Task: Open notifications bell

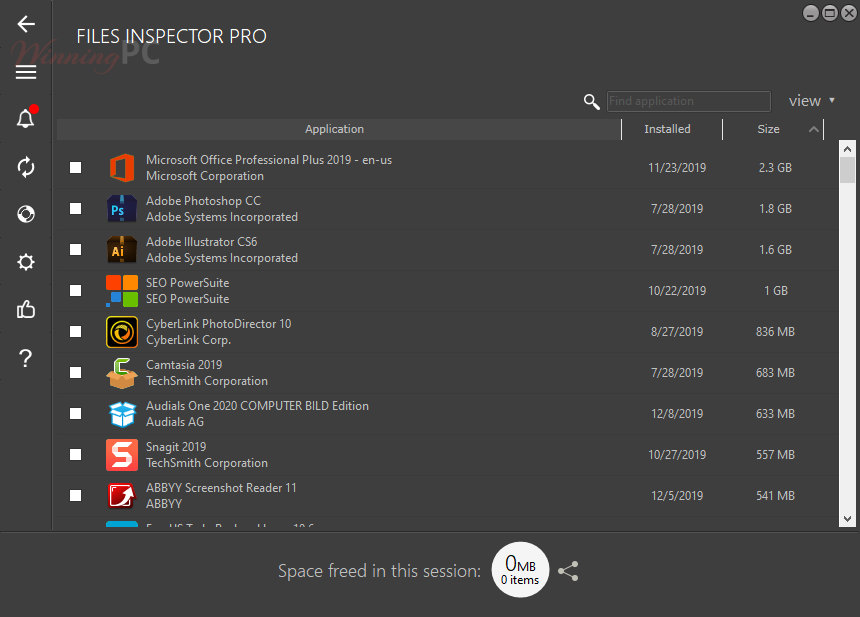Action: click(26, 117)
